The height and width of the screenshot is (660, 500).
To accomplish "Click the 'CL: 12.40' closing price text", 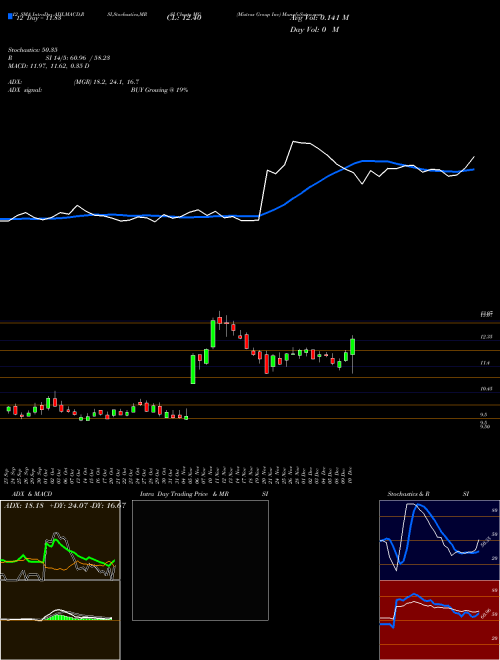I will pyautogui.click(x=184, y=18).
